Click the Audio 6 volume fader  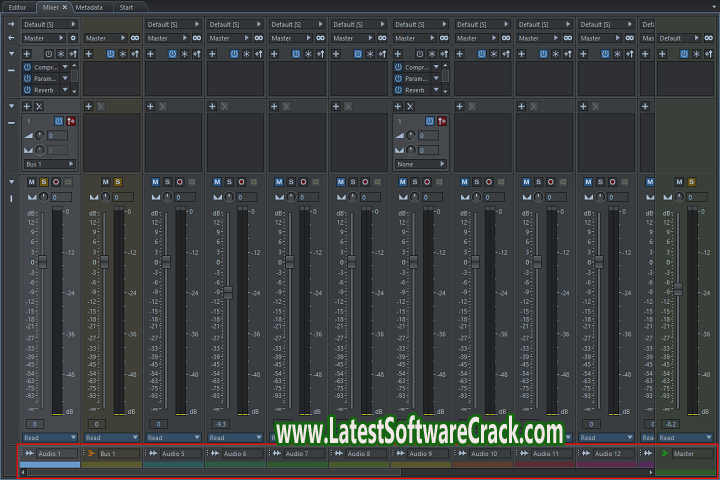pyautogui.click(x=228, y=291)
